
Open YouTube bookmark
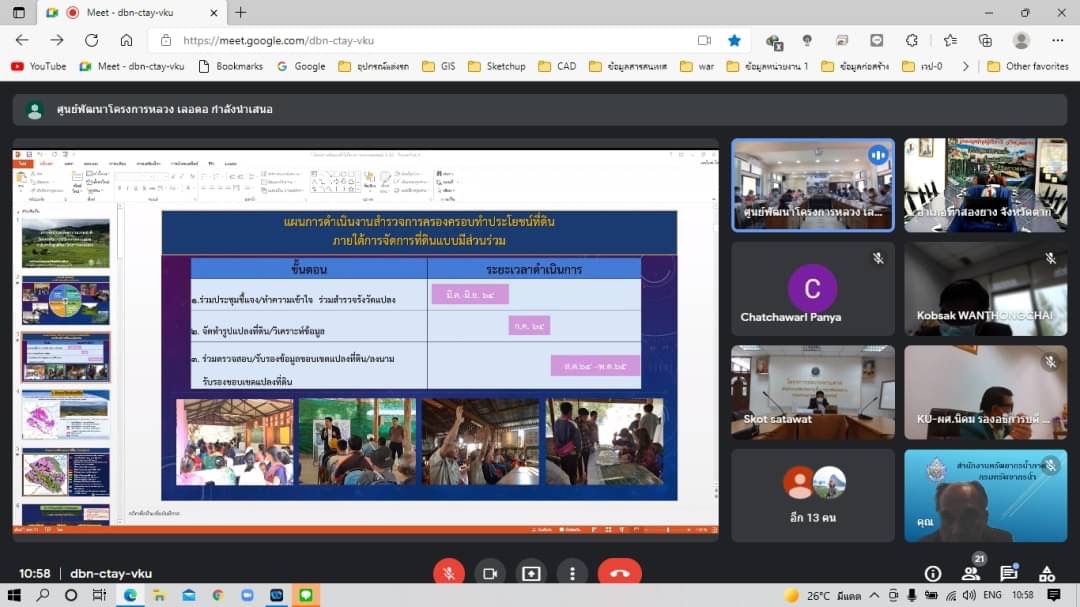(x=39, y=66)
